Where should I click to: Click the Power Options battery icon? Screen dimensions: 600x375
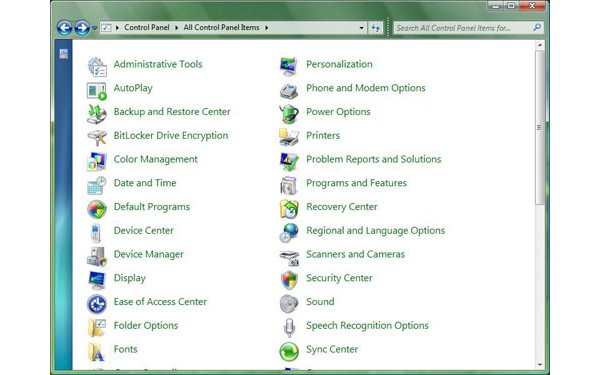click(289, 114)
